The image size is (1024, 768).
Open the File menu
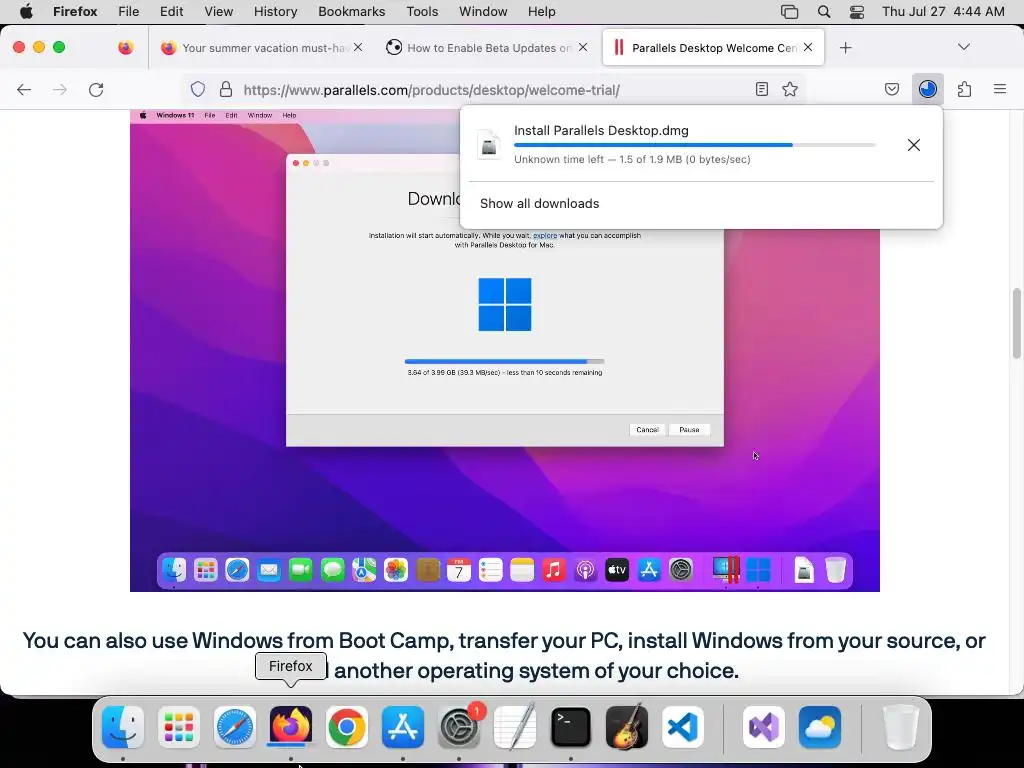click(128, 12)
